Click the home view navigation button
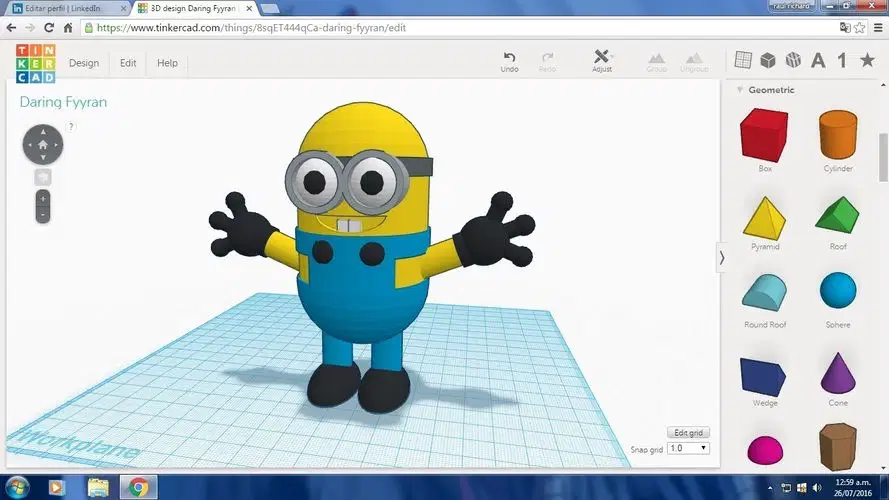Image resolution: width=889 pixels, height=500 pixels. point(43,145)
